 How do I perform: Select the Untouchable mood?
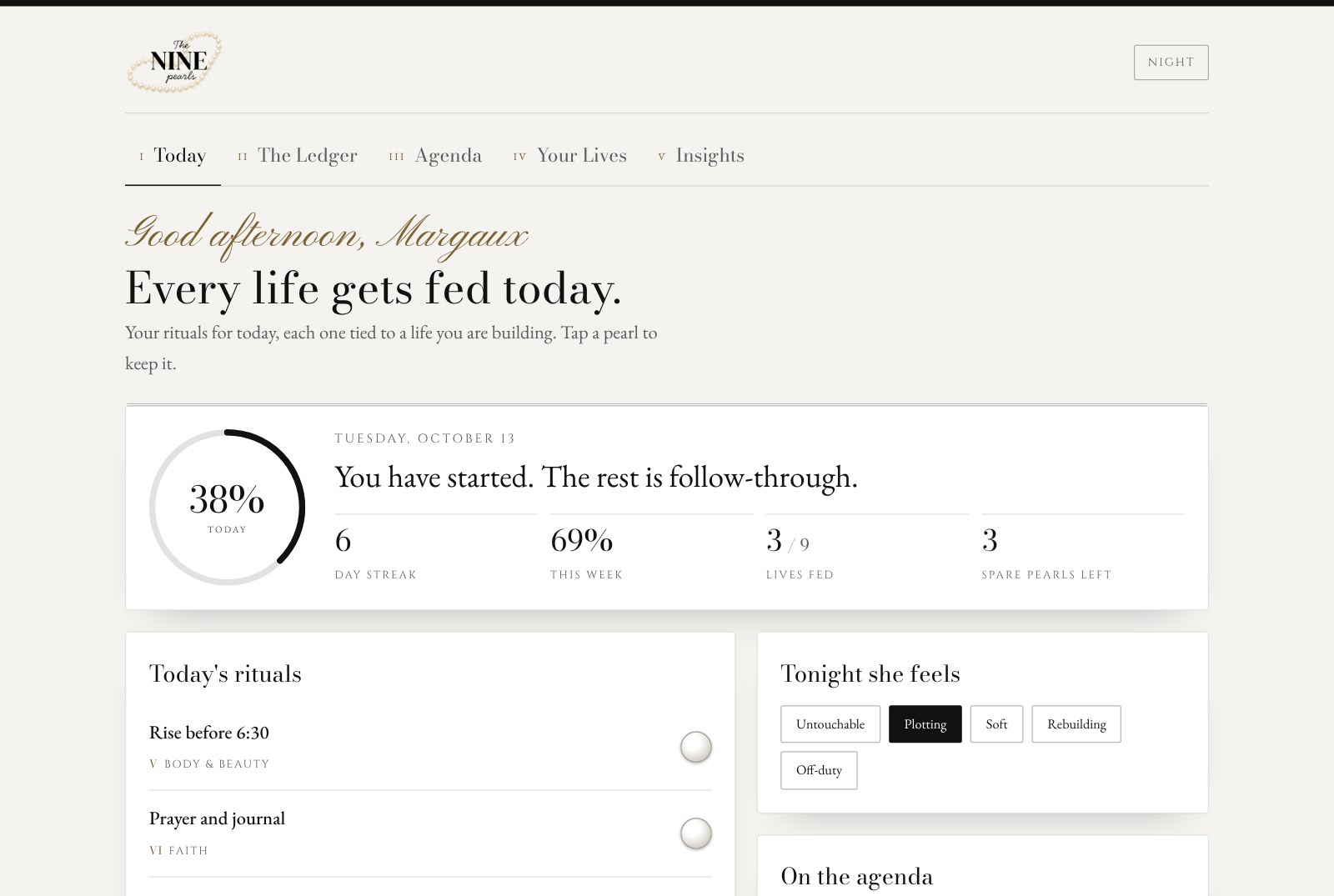coord(830,724)
